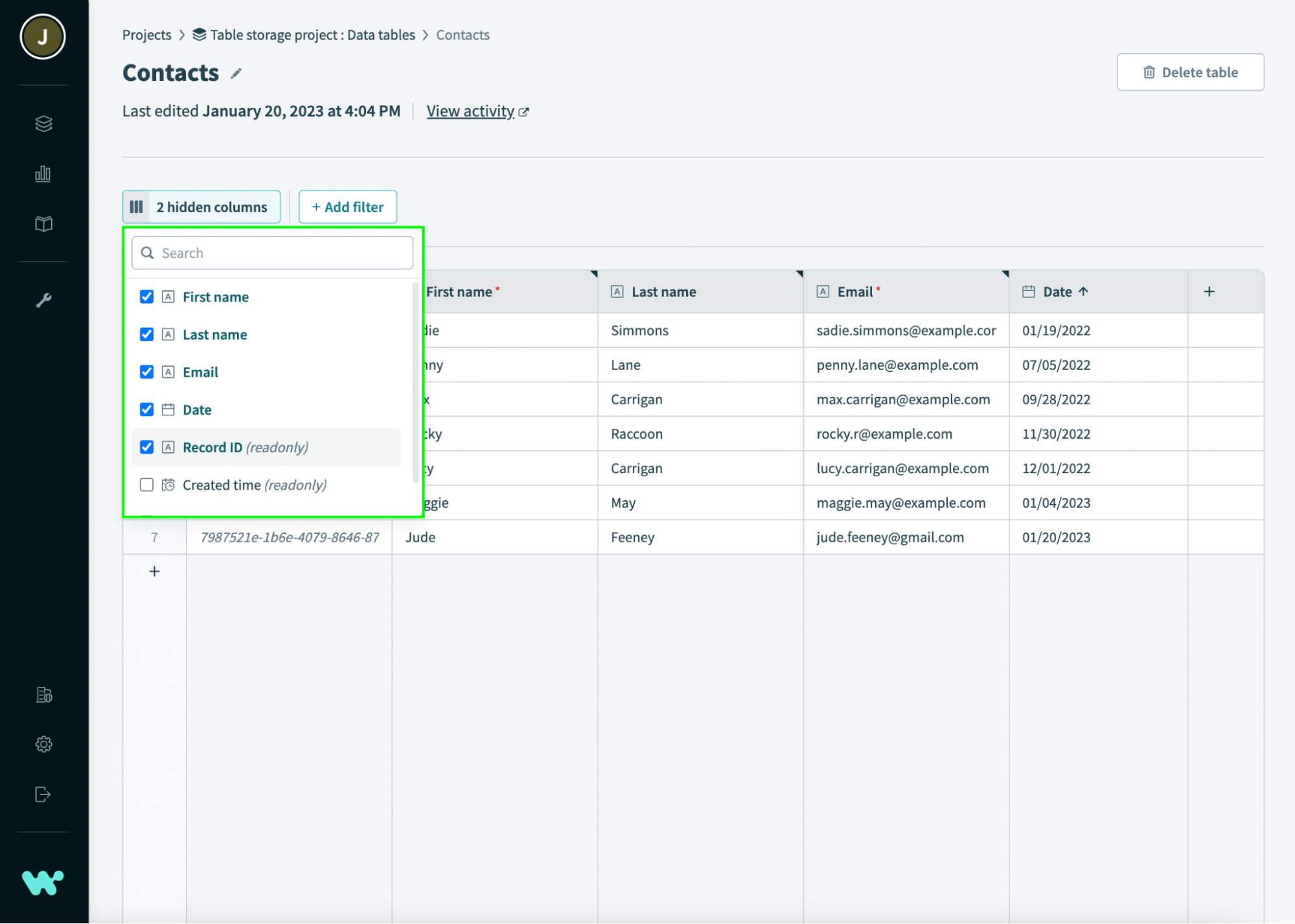Go to Projects in the breadcrumb
The image size is (1295, 924).
[147, 35]
